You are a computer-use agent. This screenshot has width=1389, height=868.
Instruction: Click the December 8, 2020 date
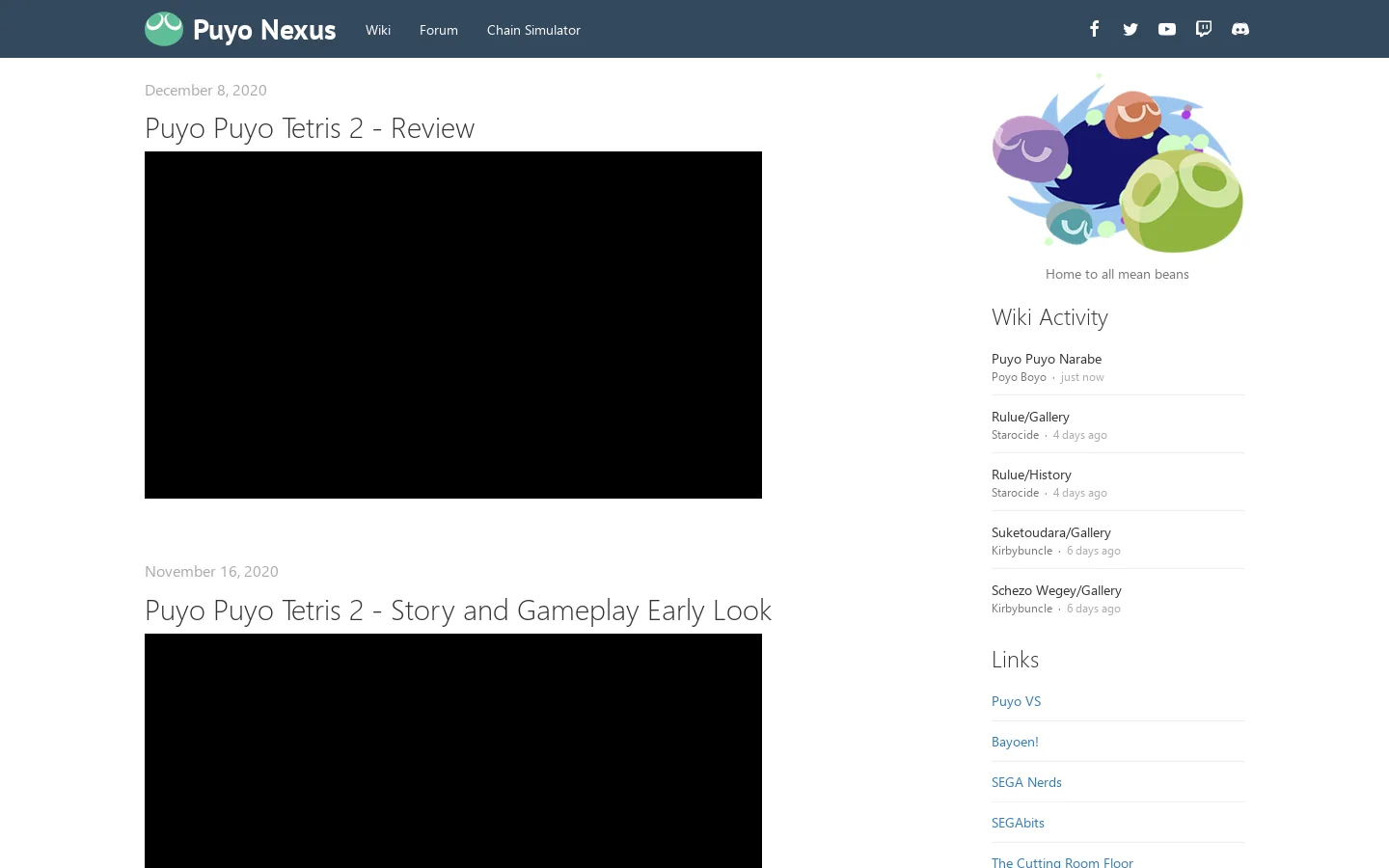(205, 90)
